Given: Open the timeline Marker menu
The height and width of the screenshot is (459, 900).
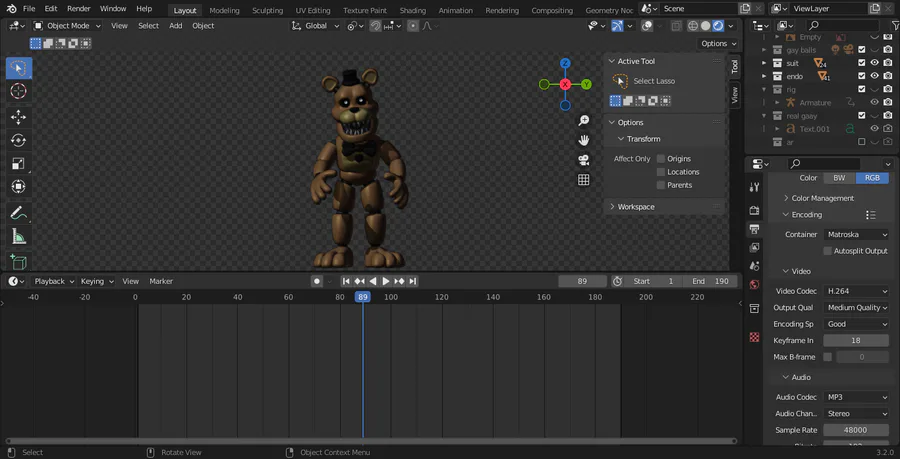Looking at the screenshot, I should [161, 281].
